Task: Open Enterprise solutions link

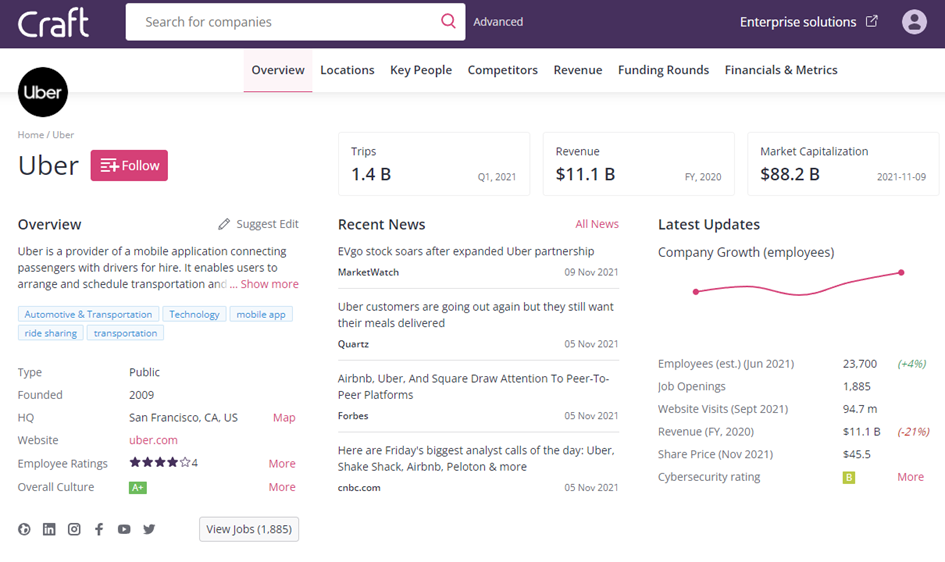Action: [797, 22]
